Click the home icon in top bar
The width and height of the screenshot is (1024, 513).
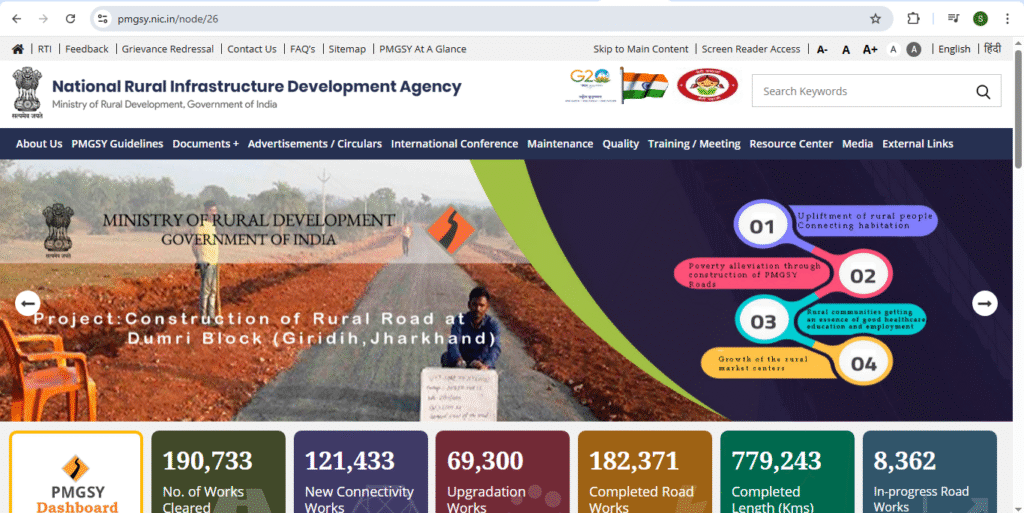[x=18, y=49]
